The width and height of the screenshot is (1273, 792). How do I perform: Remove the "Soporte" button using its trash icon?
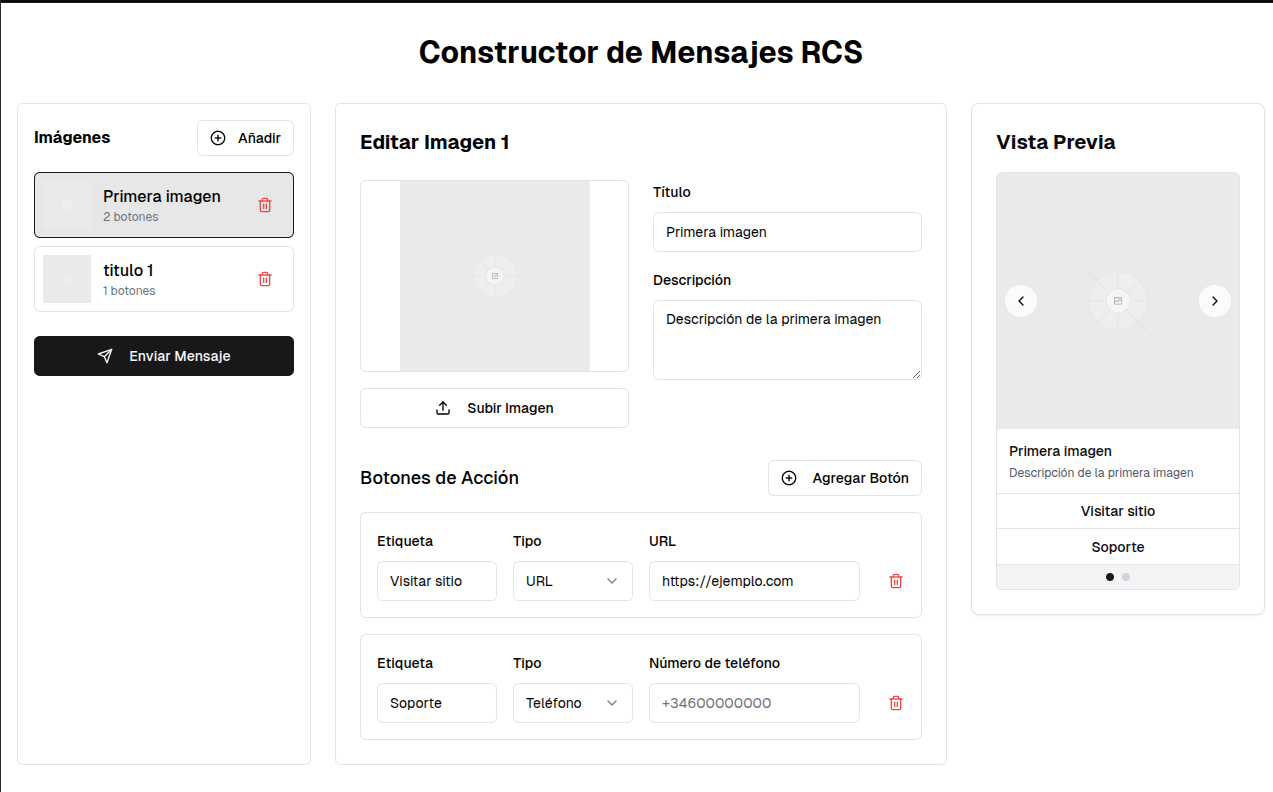click(895, 703)
